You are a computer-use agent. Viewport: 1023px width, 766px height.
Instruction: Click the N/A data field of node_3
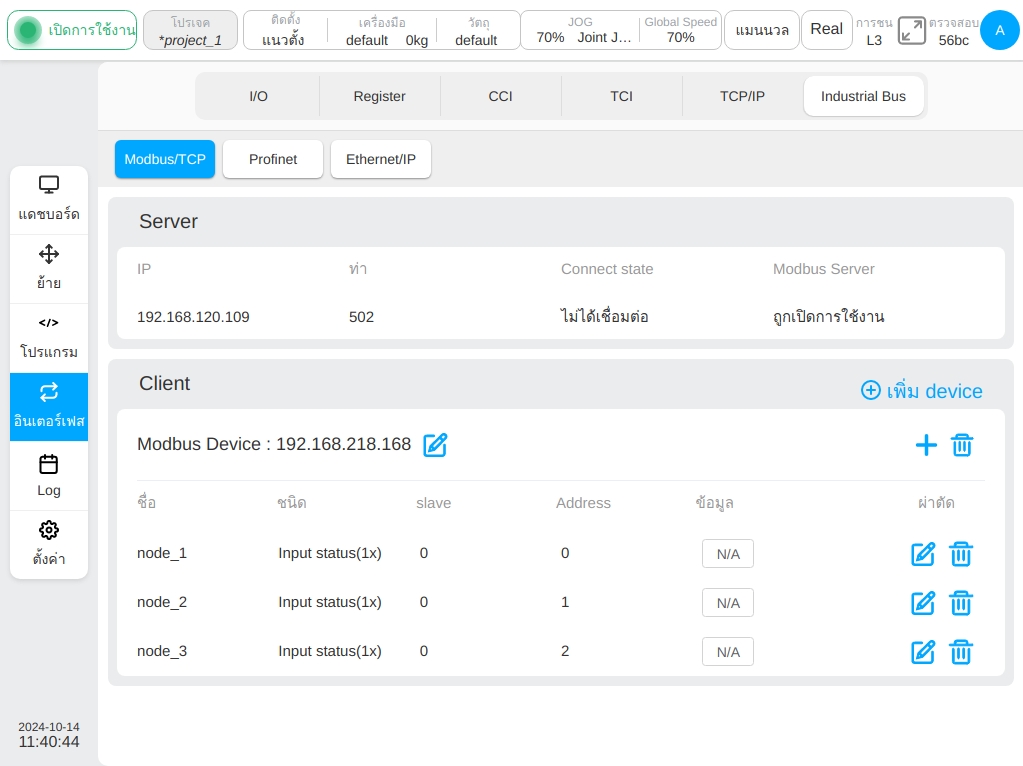click(x=728, y=652)
